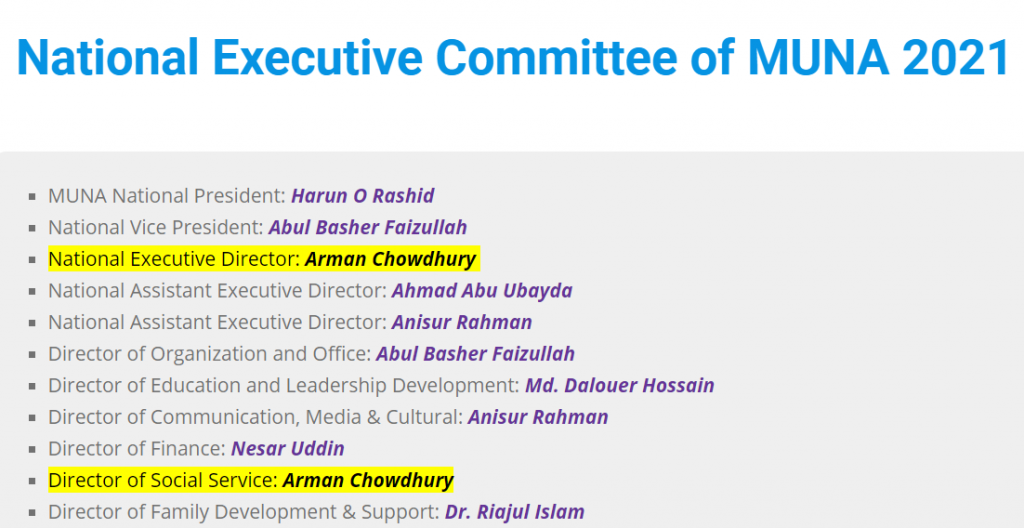1024x528 pixels.
Task: Click the name Ahmad Abu Ubayda
Action: pos(482,291)
